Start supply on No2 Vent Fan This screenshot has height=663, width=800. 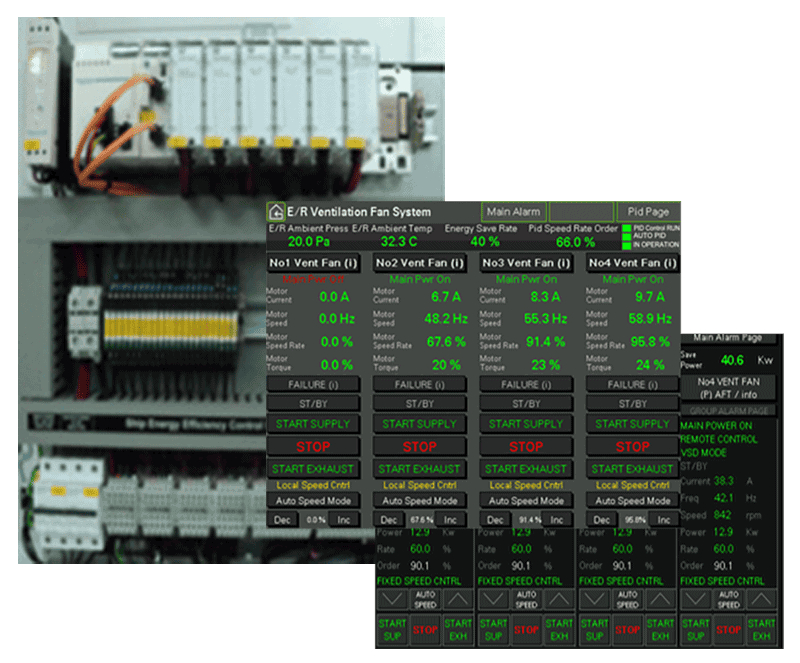pos(420,424)
